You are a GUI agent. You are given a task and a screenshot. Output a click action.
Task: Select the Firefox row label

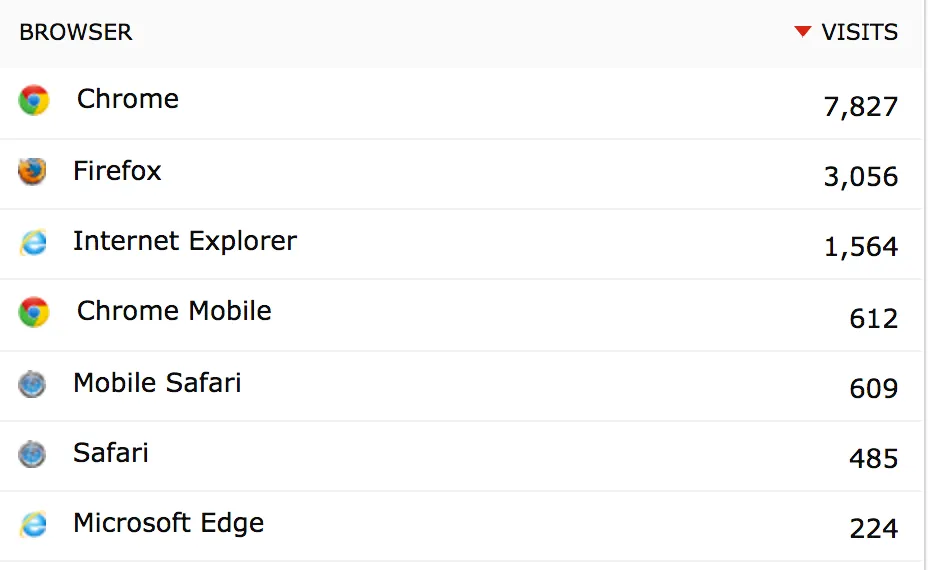tap(117, 171)
